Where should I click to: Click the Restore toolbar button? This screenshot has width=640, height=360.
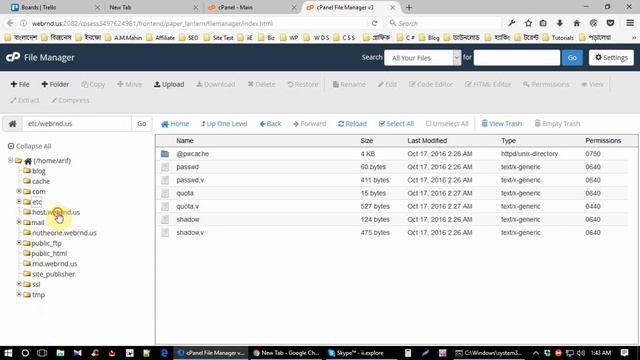(x=303, y=84)
